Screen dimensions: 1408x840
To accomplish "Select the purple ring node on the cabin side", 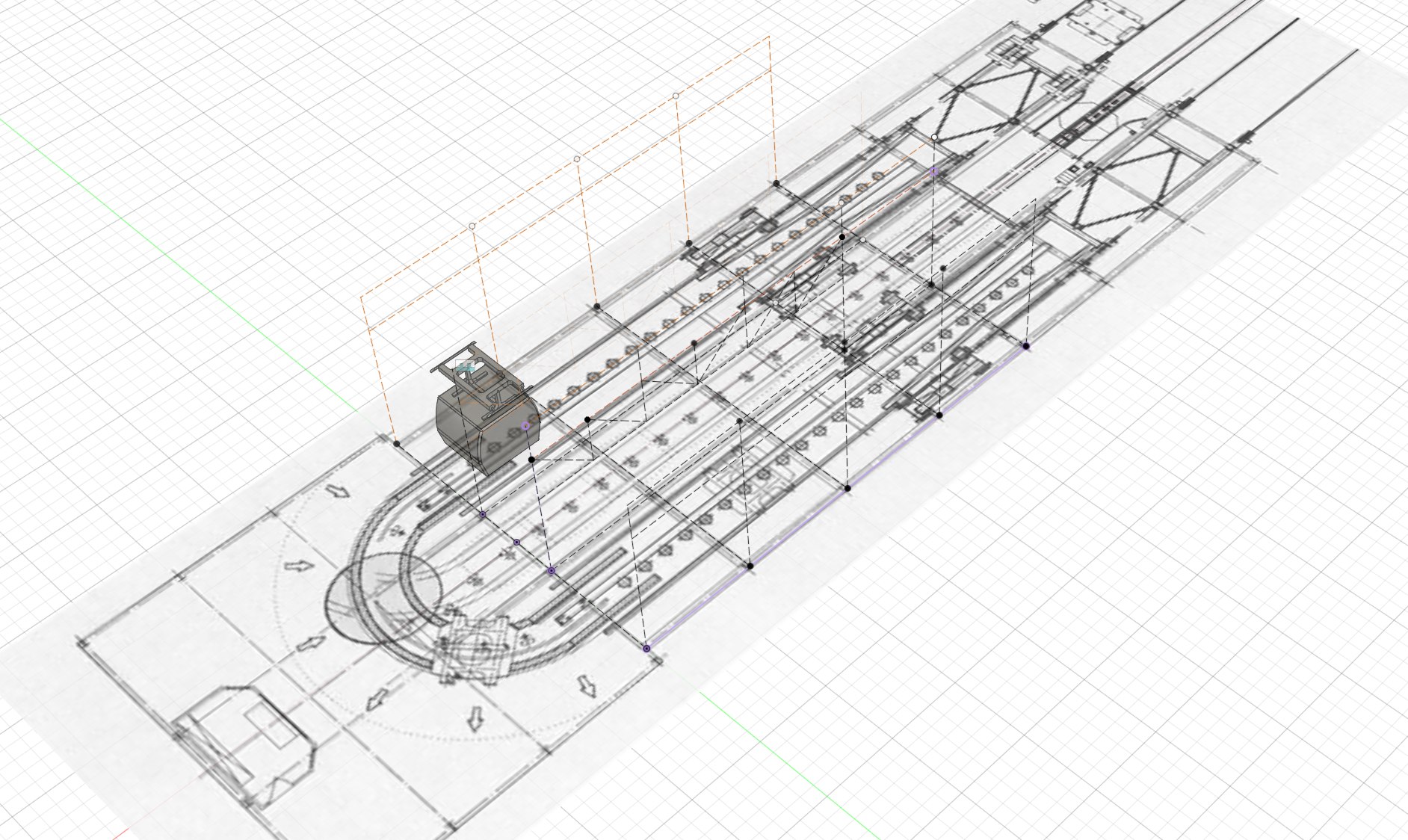I will pos(525,425).
